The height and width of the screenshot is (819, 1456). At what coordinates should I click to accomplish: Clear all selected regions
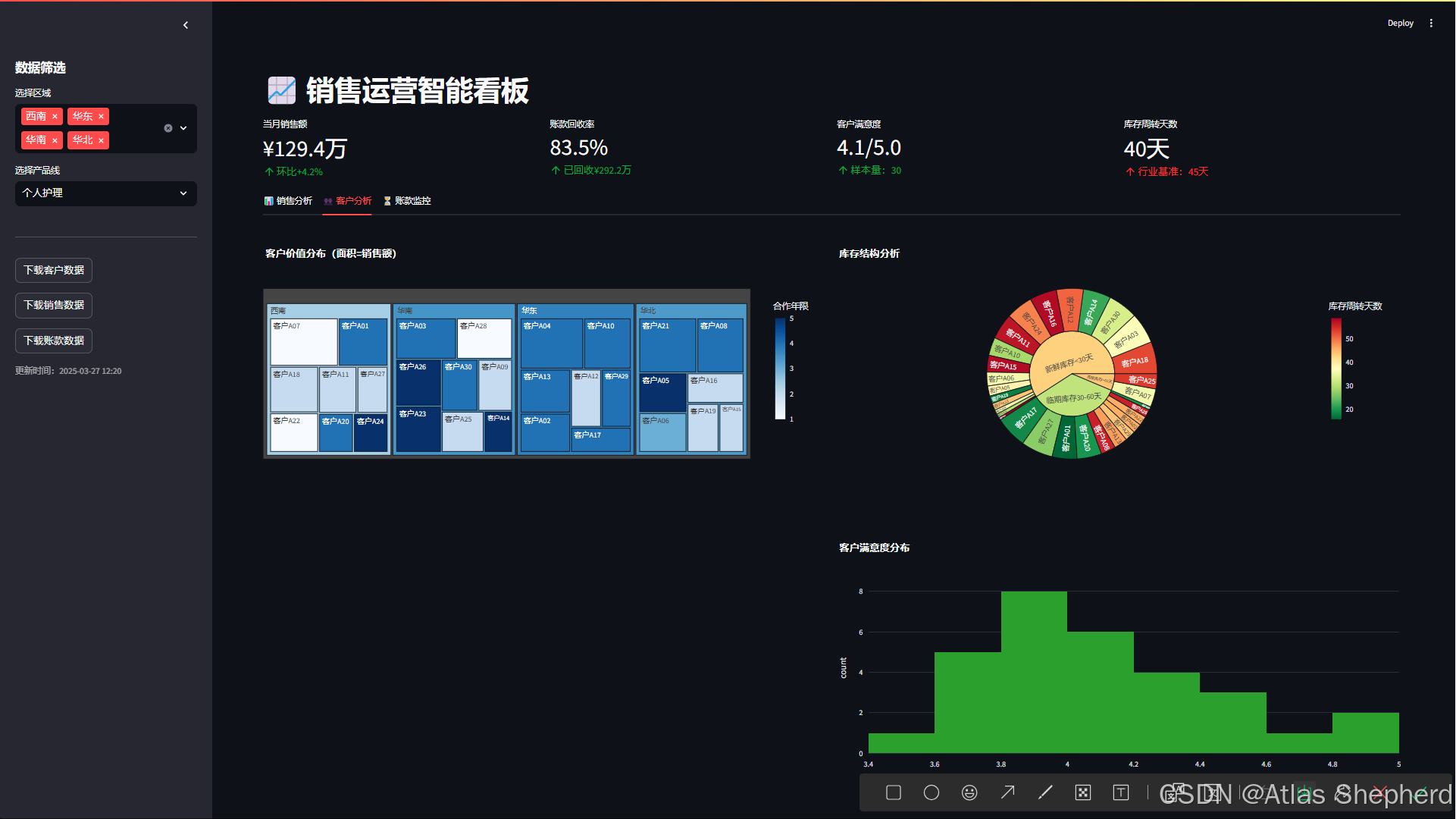coord(168,128)
